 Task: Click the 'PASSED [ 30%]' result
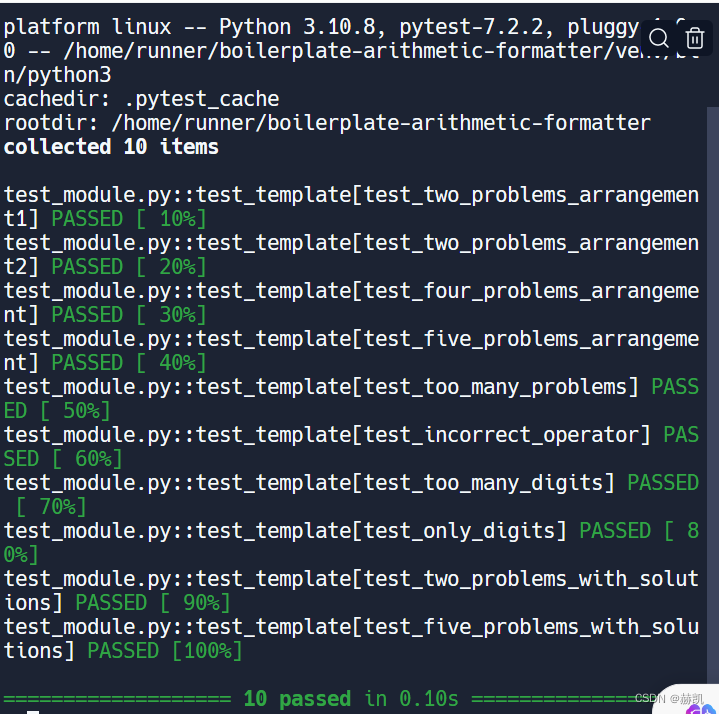coord(129,315)
